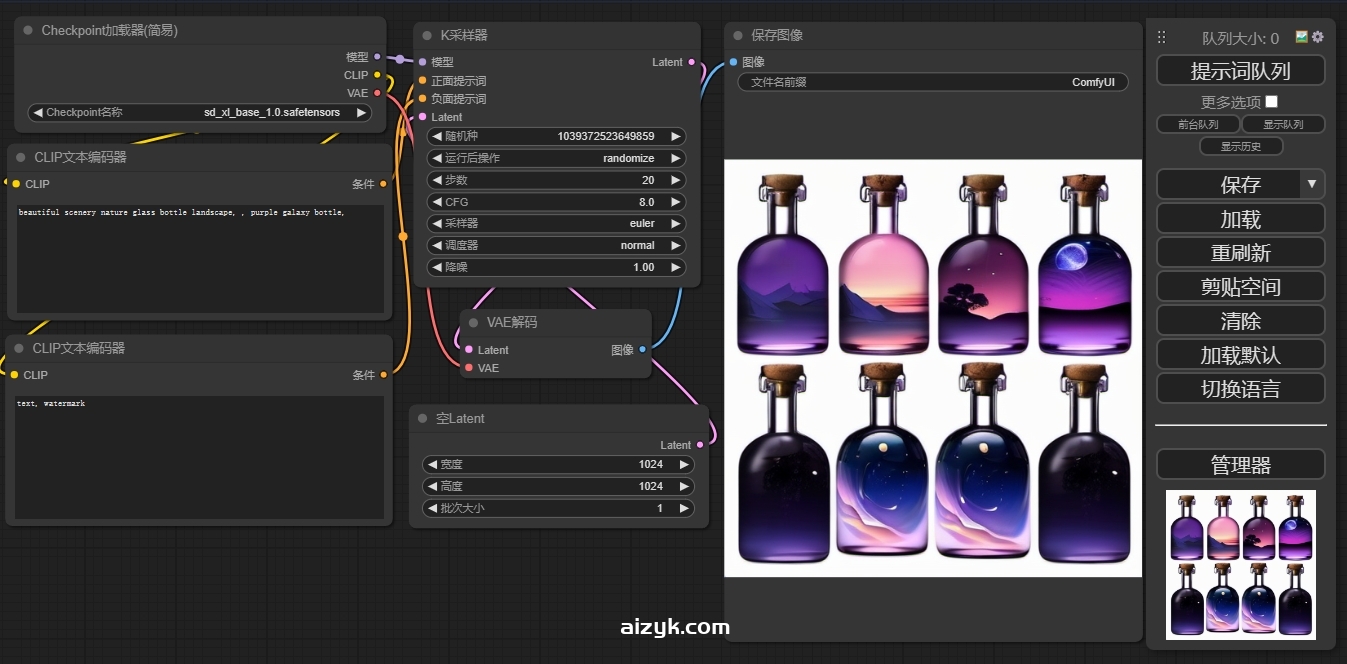Switch interface language with 切换语言

point(1240,388)
